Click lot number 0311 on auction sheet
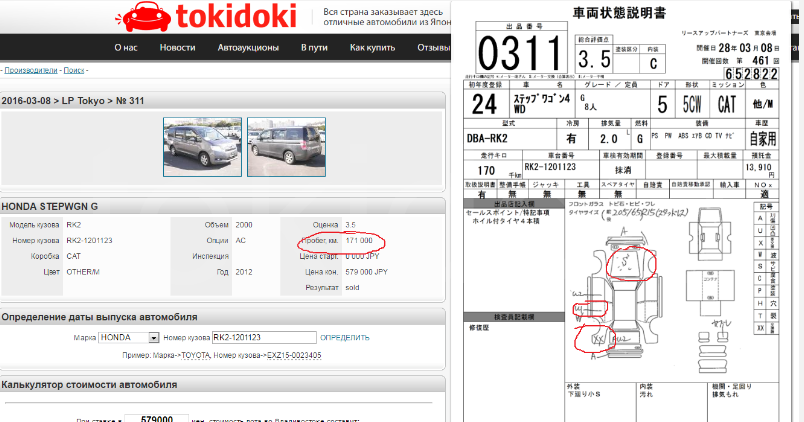This screenshot has height=422, width=804. click(x=520, y=53)
